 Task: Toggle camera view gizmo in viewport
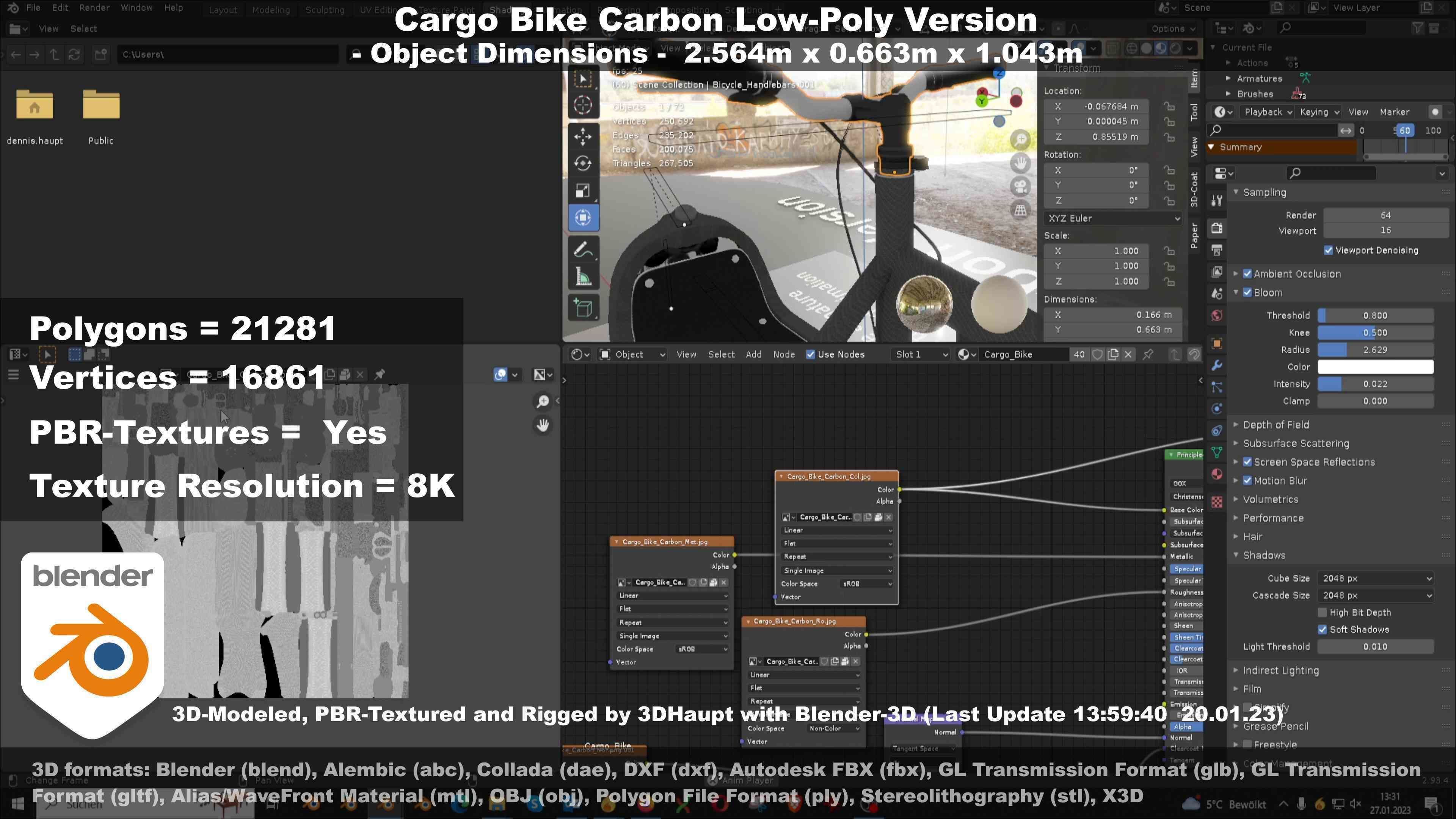click(1020, 187)
